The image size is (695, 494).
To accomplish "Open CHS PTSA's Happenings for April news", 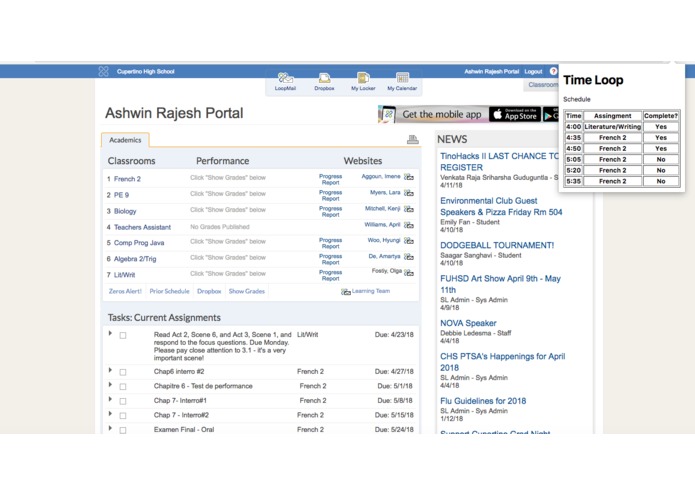I will pyautogui.click(x=503, y=362).
